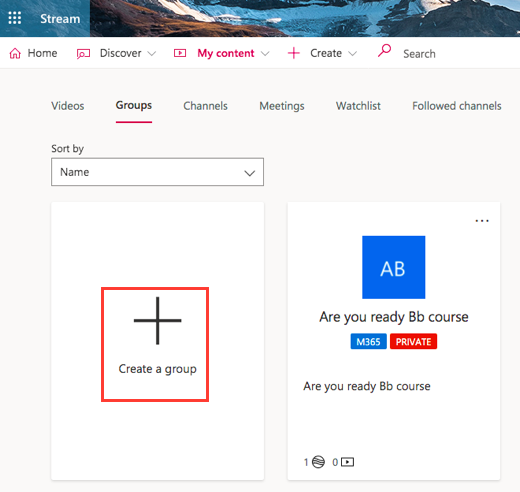Open the app launcher waffle icon

15,18
